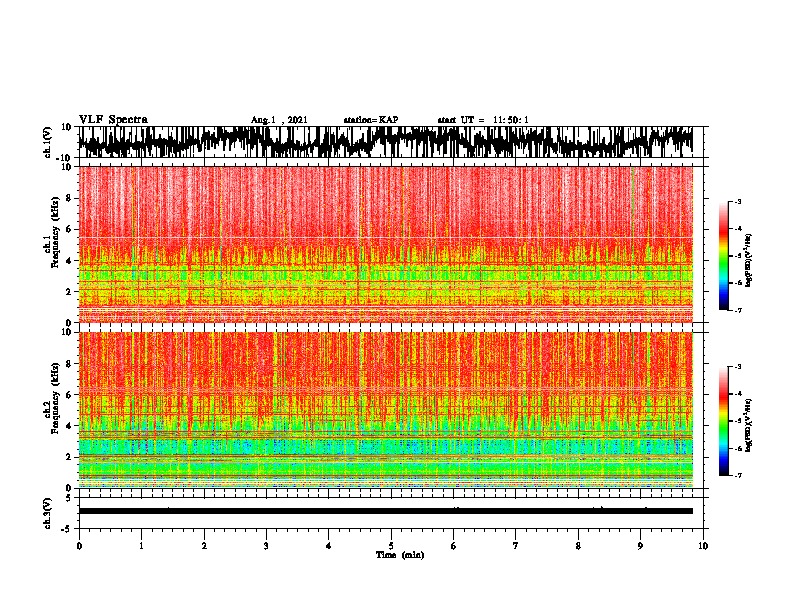
Task: Click tick label 5 on Time axis
Action: pyautogui.click(x=391, y=546)
